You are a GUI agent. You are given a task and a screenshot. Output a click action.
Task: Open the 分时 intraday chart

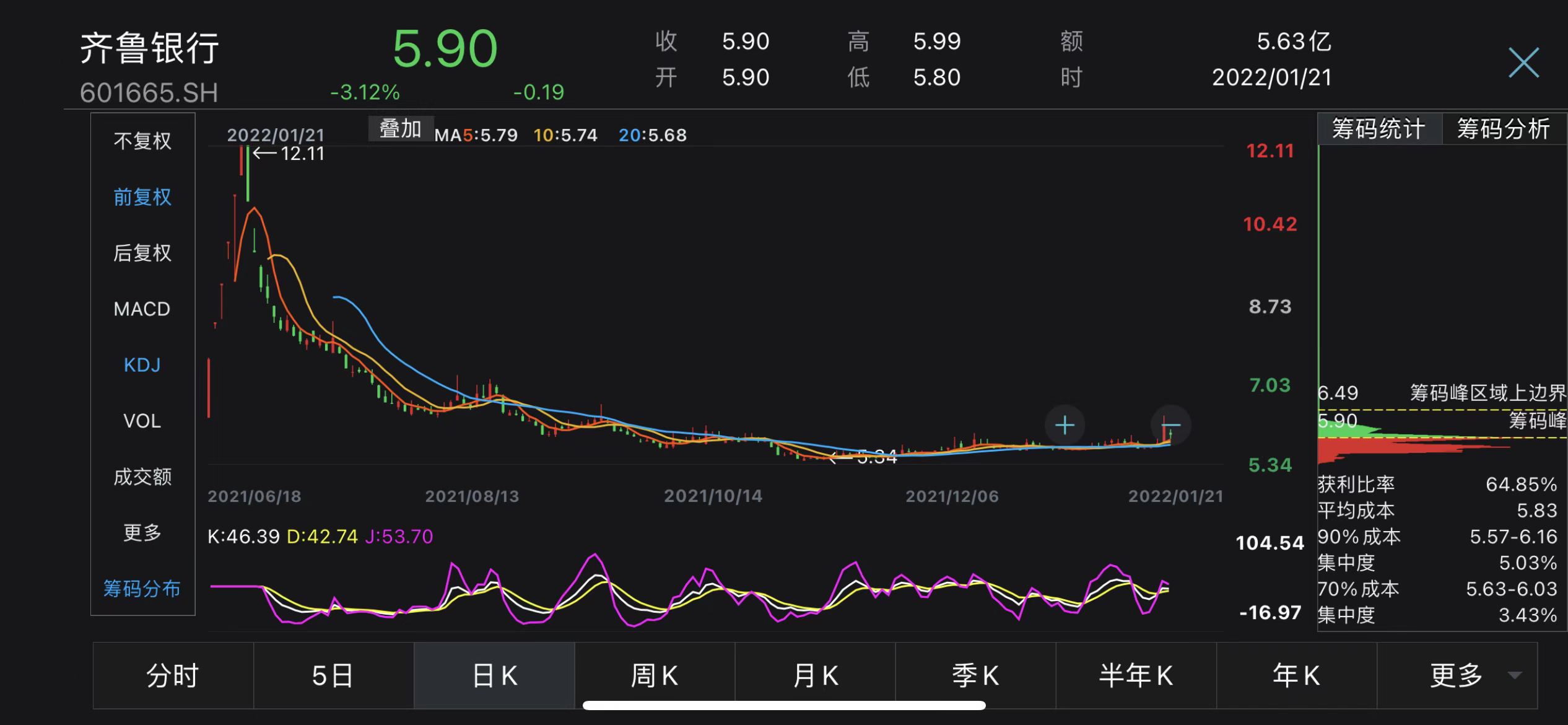173,675
